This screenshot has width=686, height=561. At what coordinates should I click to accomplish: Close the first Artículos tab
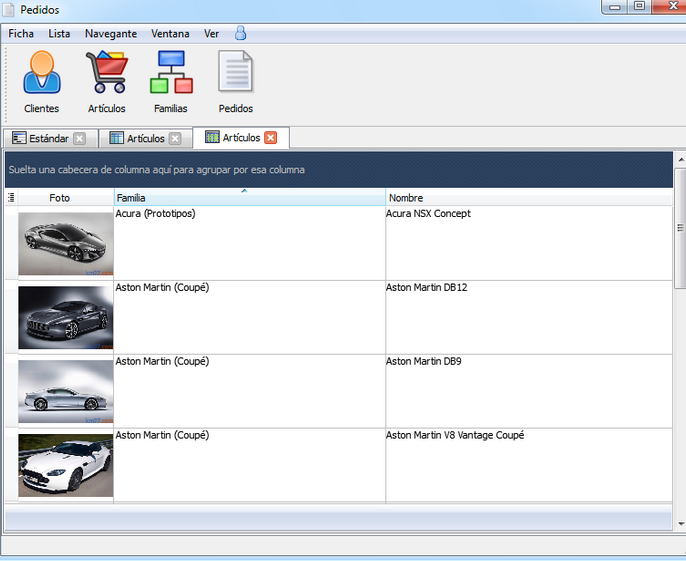pyautogui.click(x=175, y=139)
